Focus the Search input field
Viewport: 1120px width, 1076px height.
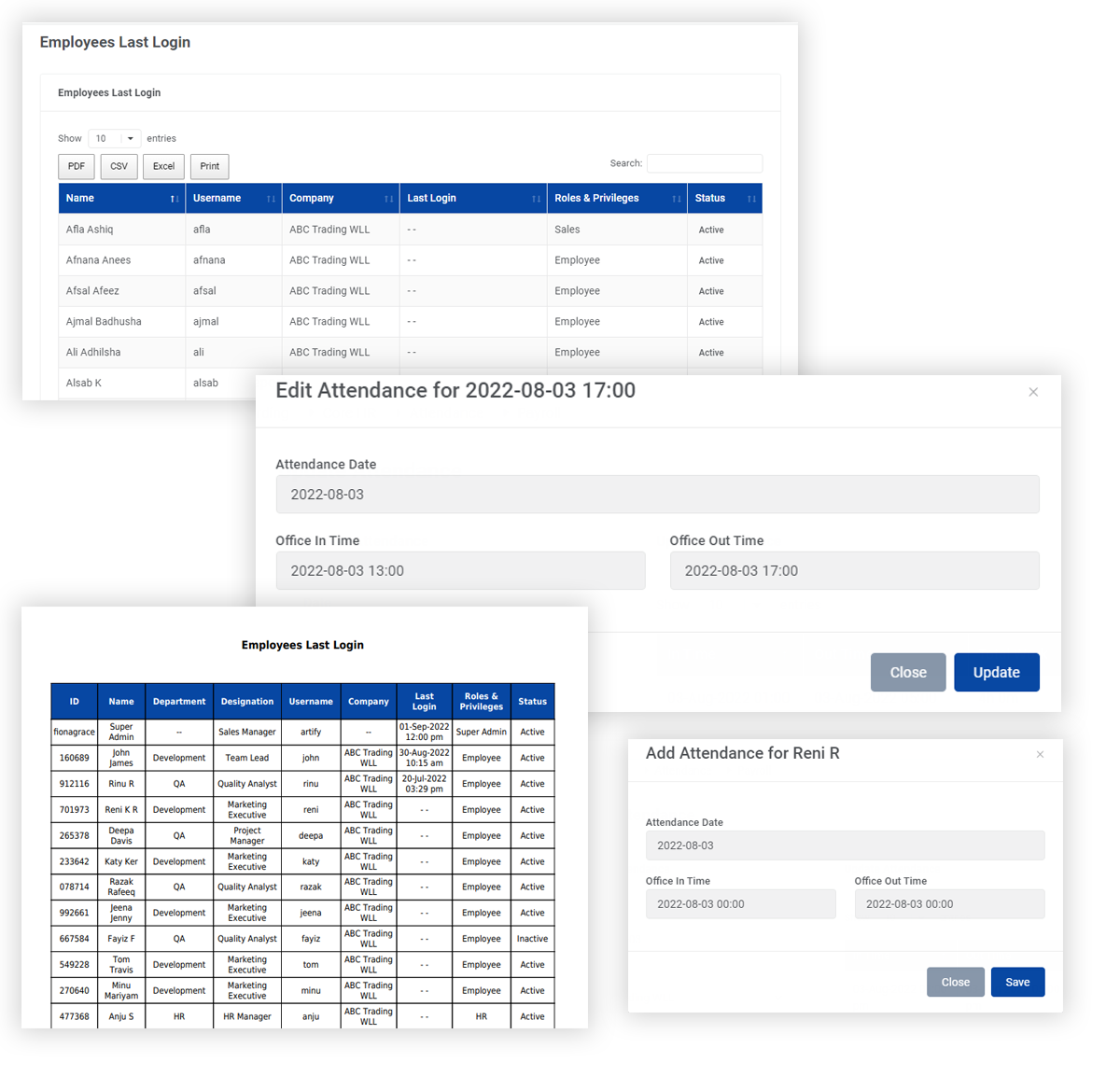click(x=705, y=163)
